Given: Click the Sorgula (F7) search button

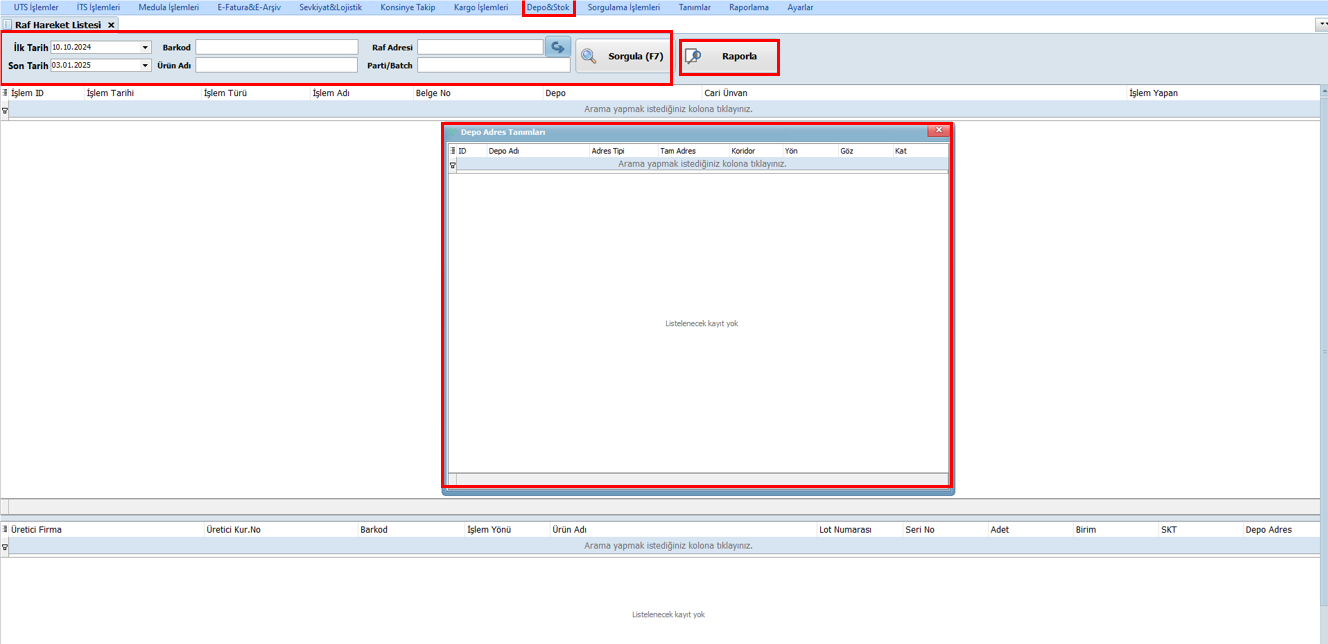Looking at the screenshot, I should point(622,57).
